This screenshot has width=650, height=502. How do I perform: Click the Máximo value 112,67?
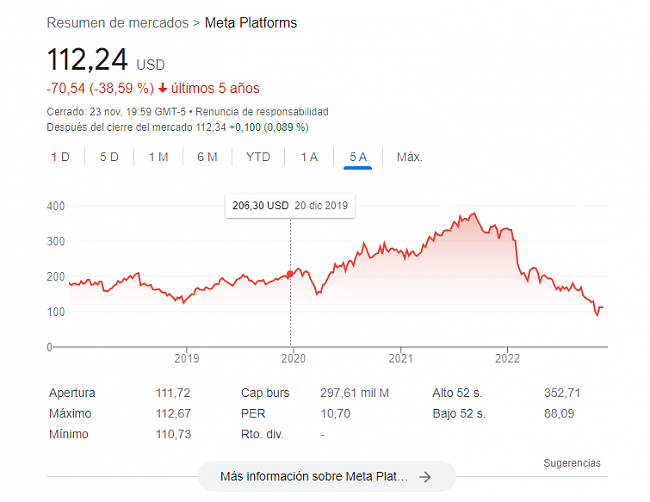pyautogui.click(x=173, y=414)
